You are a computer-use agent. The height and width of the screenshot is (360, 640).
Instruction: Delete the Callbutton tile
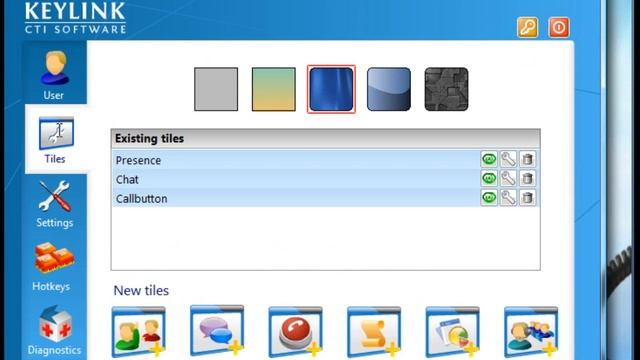point(527,198)
